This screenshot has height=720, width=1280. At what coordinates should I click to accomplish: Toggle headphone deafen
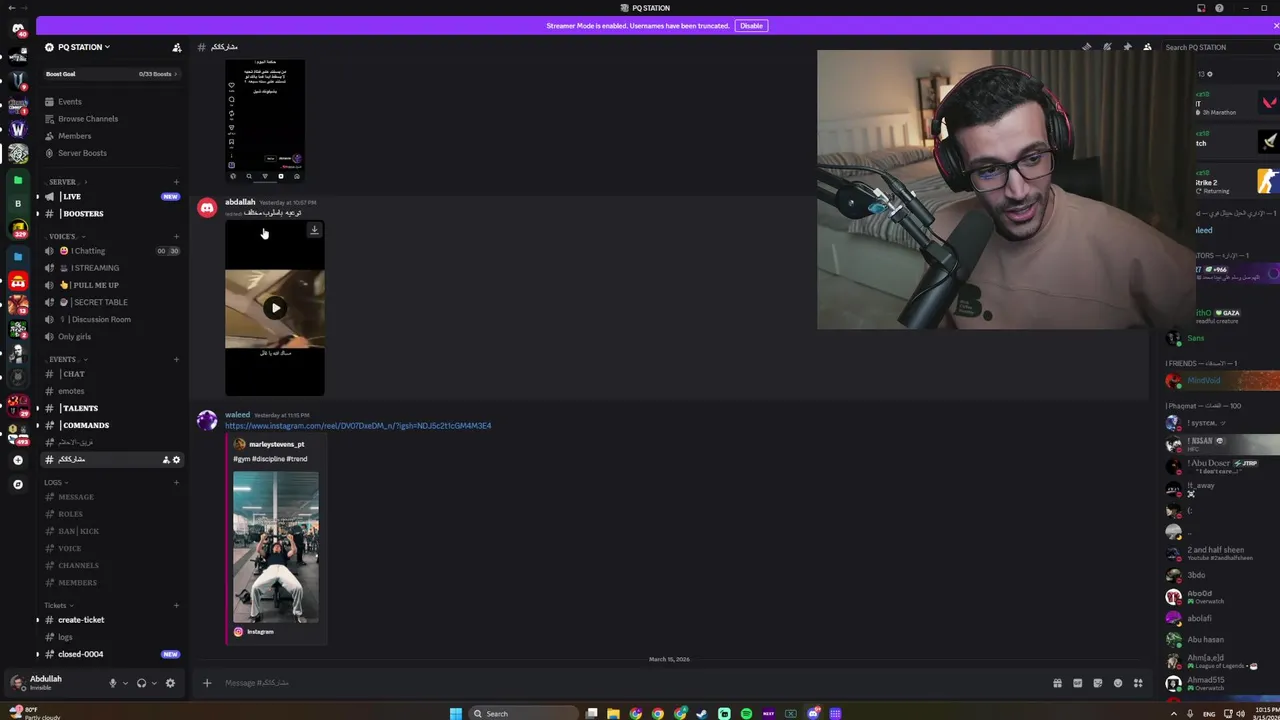pyautogui.click(x=141, y=683)
